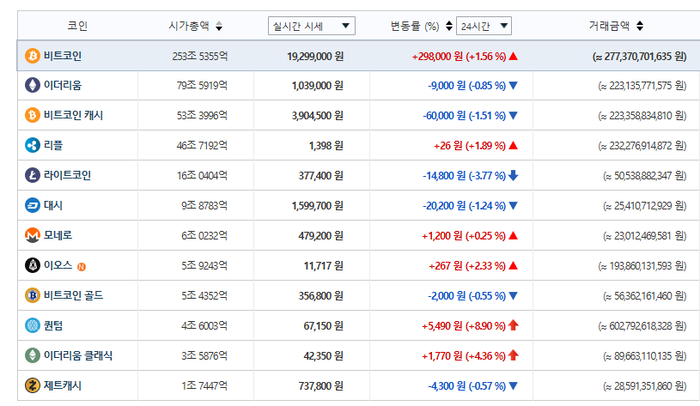Click the red up arrow in 퀀텀 row
700x406 pixels.
coord(513,325)
